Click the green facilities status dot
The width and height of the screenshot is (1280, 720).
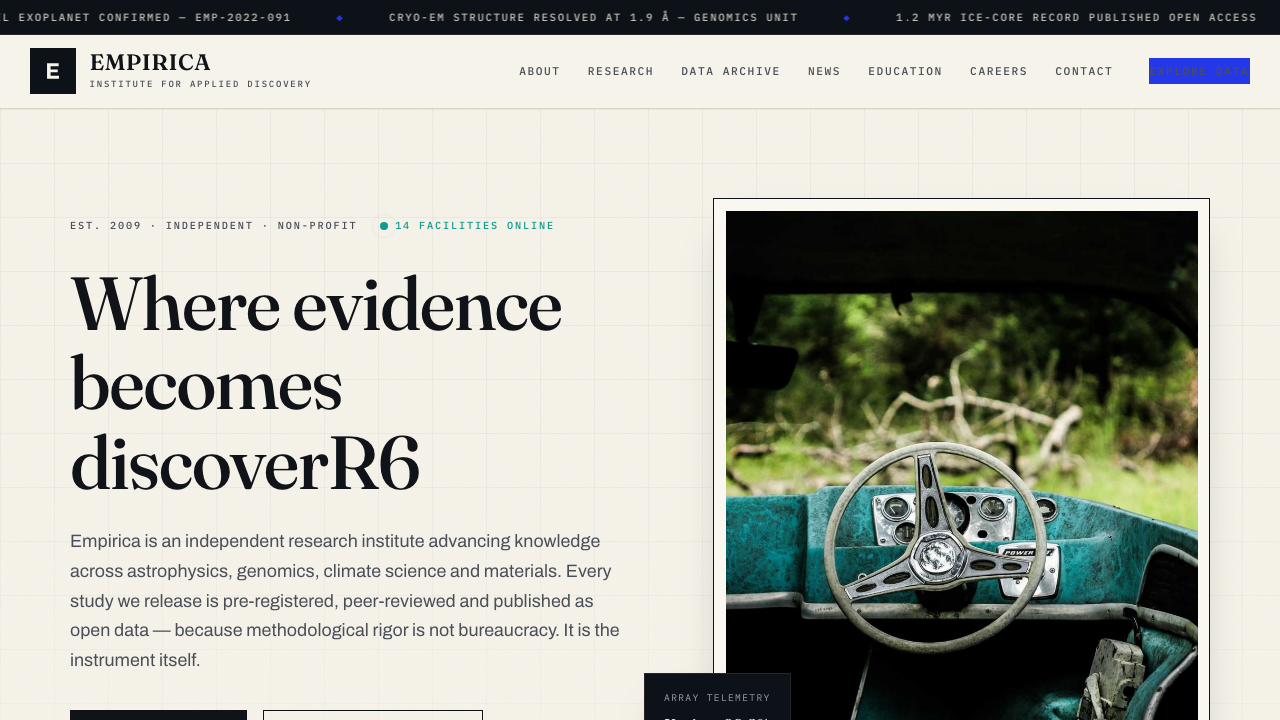click(384, 226)
